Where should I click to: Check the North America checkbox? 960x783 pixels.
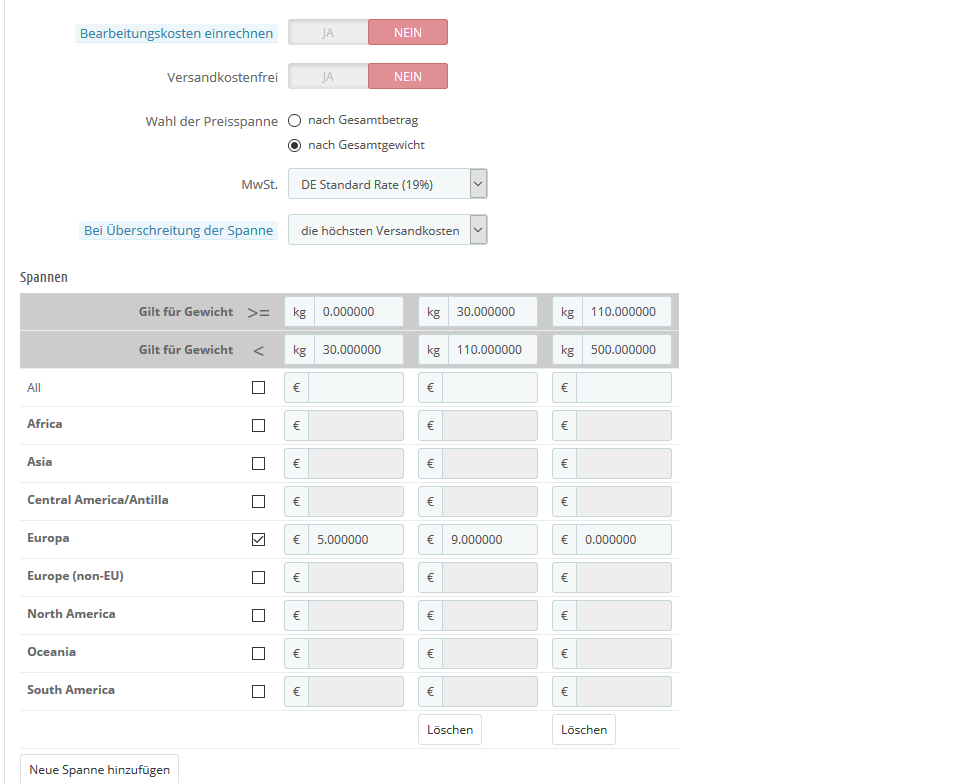258,615
